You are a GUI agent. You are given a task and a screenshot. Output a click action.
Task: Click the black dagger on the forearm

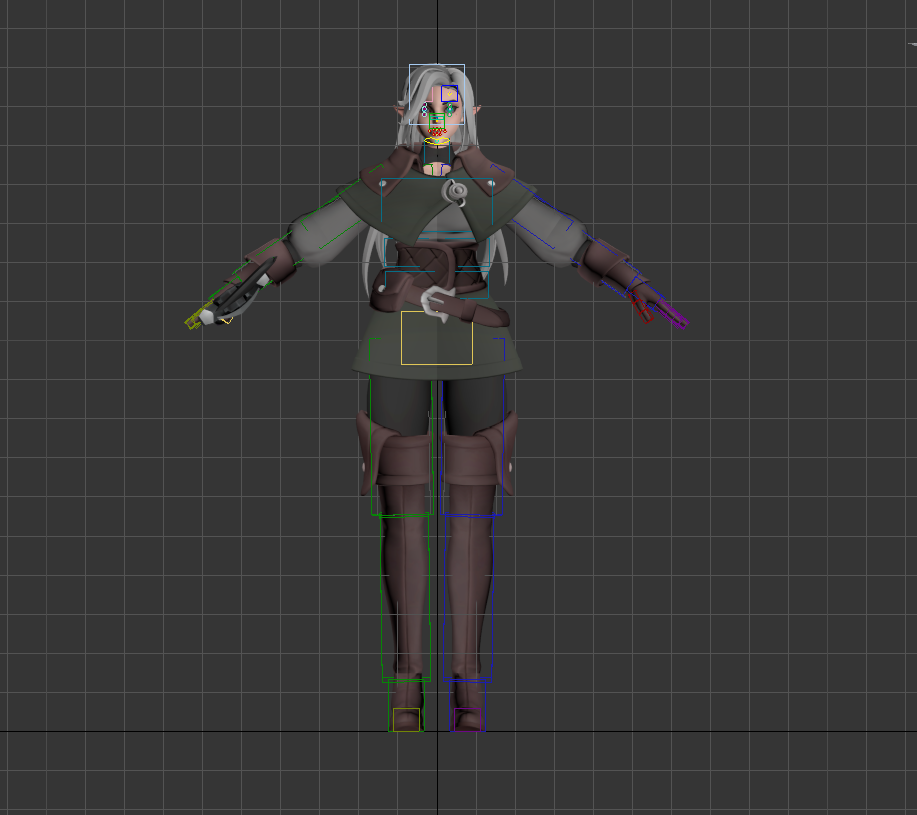coord(240,291)
